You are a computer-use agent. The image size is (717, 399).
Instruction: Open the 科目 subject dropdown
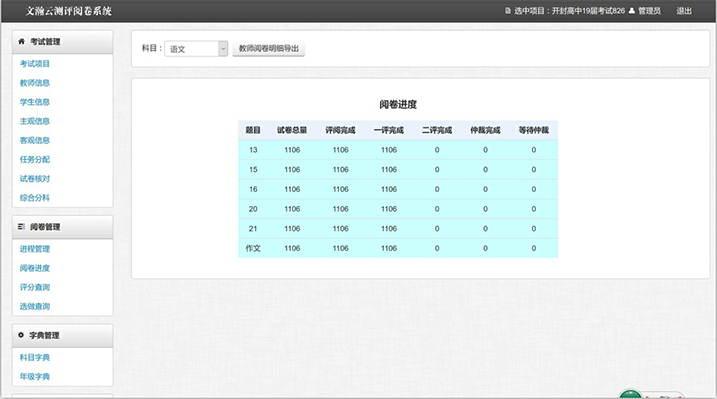pyautogui.click(x=196, y=49)
